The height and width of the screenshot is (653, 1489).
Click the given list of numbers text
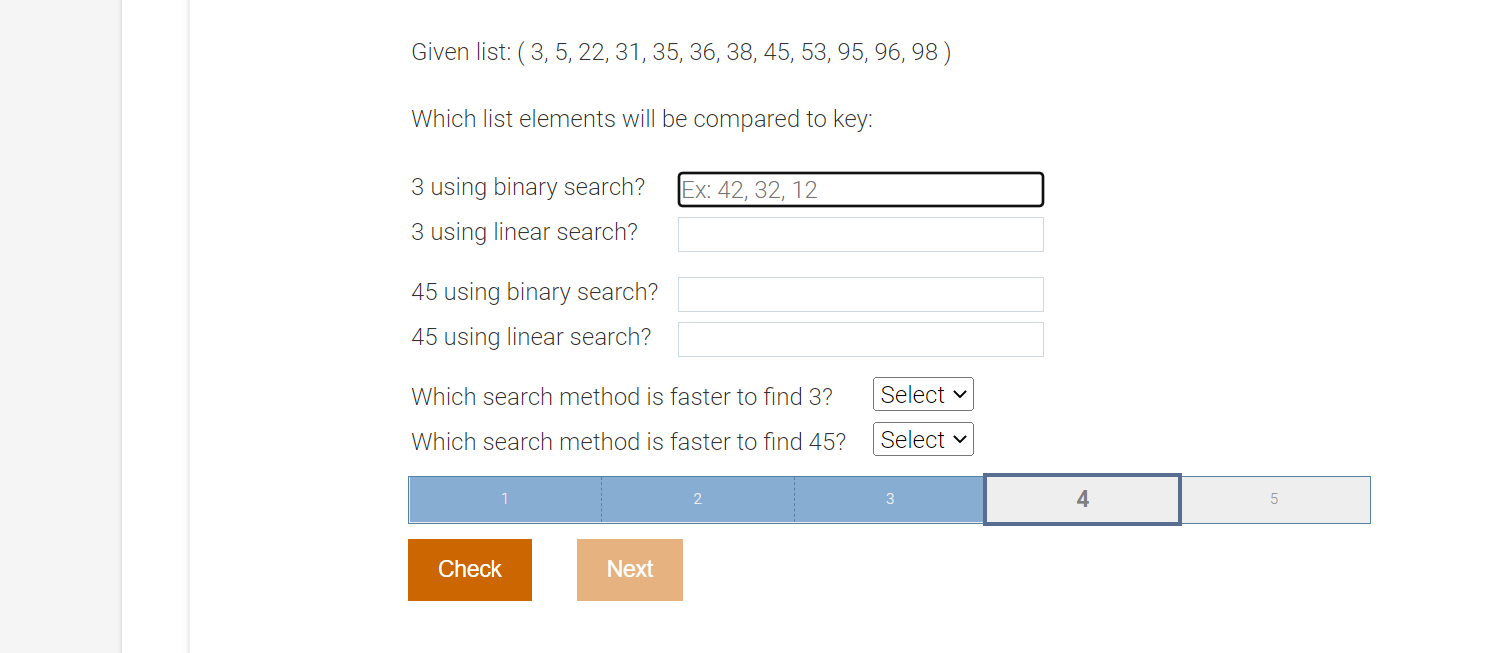point(679,52)
